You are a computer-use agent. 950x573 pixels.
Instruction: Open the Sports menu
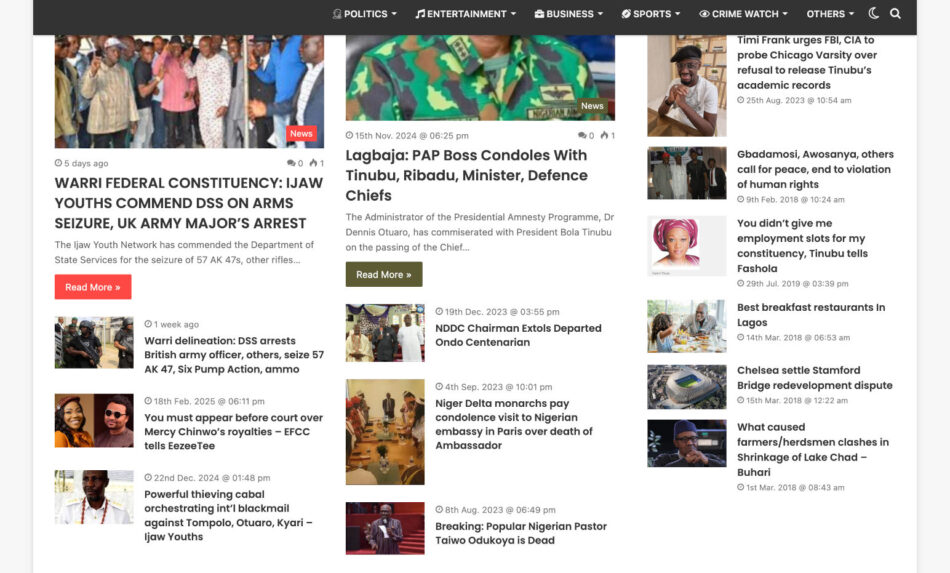(x=650, y=14)
